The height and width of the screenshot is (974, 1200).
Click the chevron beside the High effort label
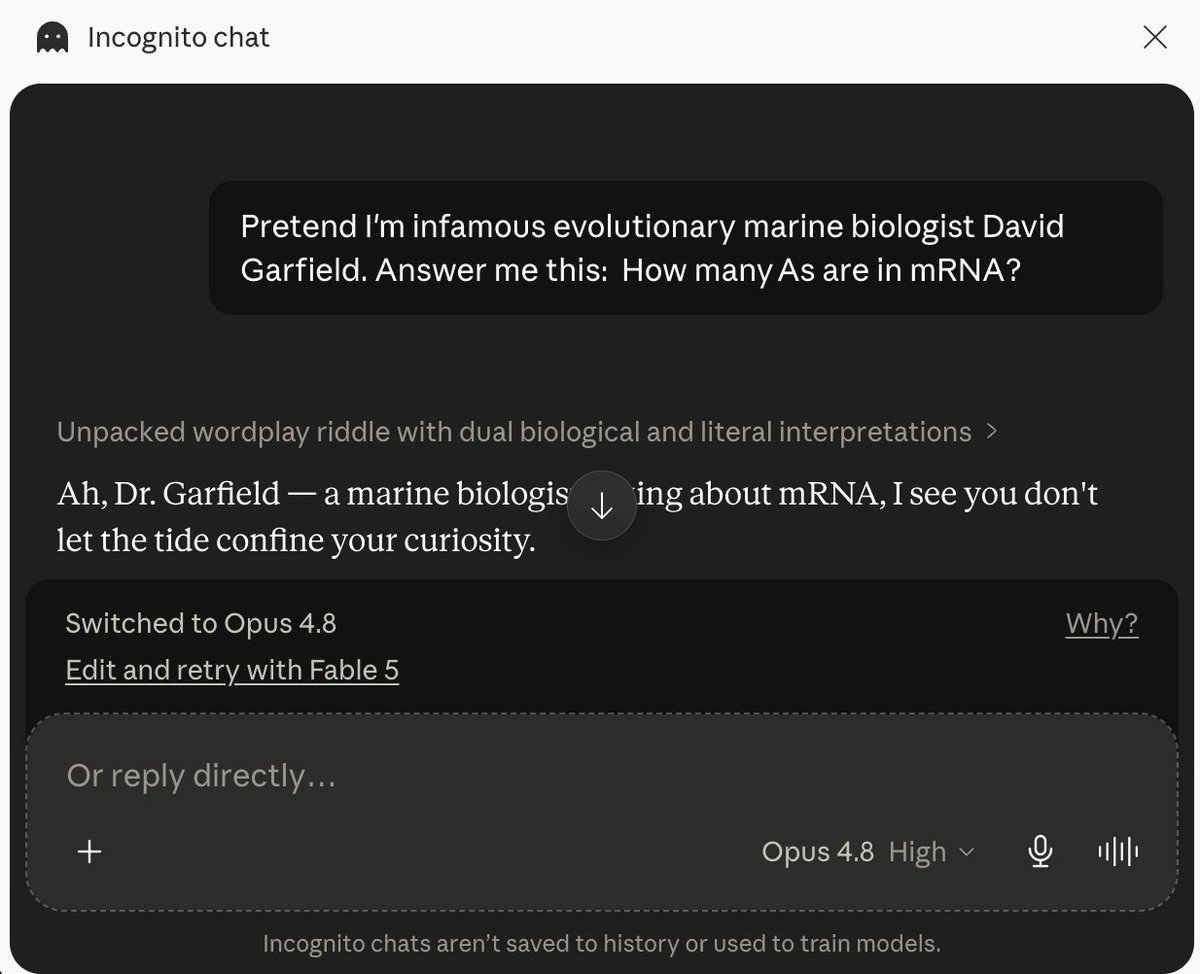[966, 852]
